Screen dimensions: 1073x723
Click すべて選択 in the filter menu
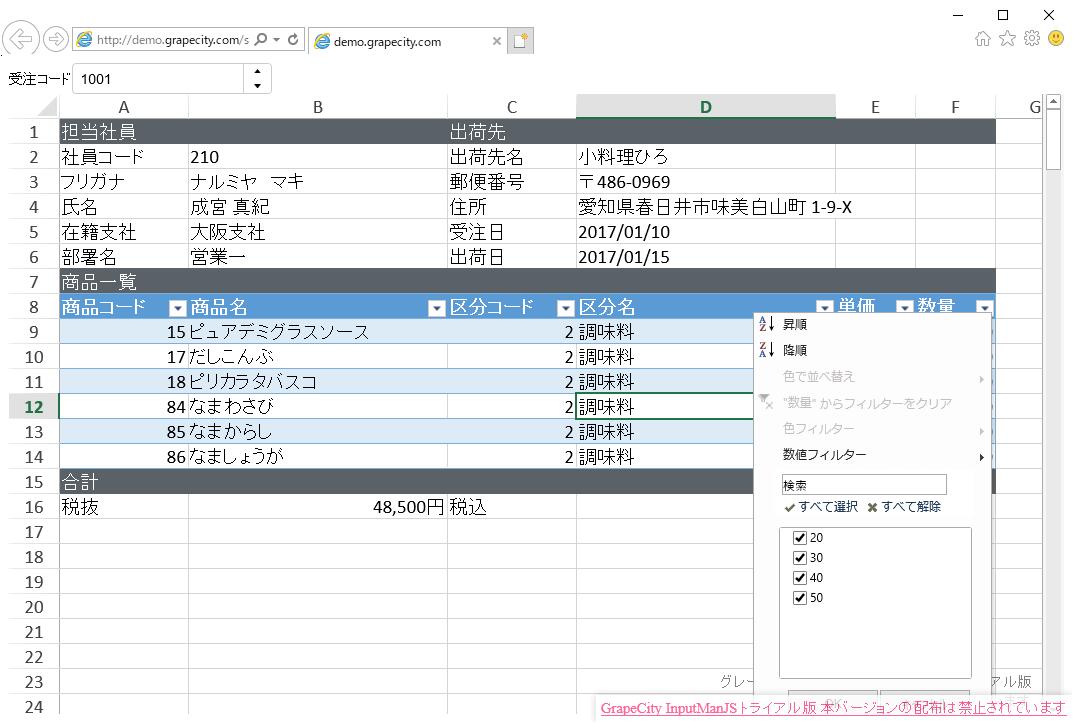point(820,507)
